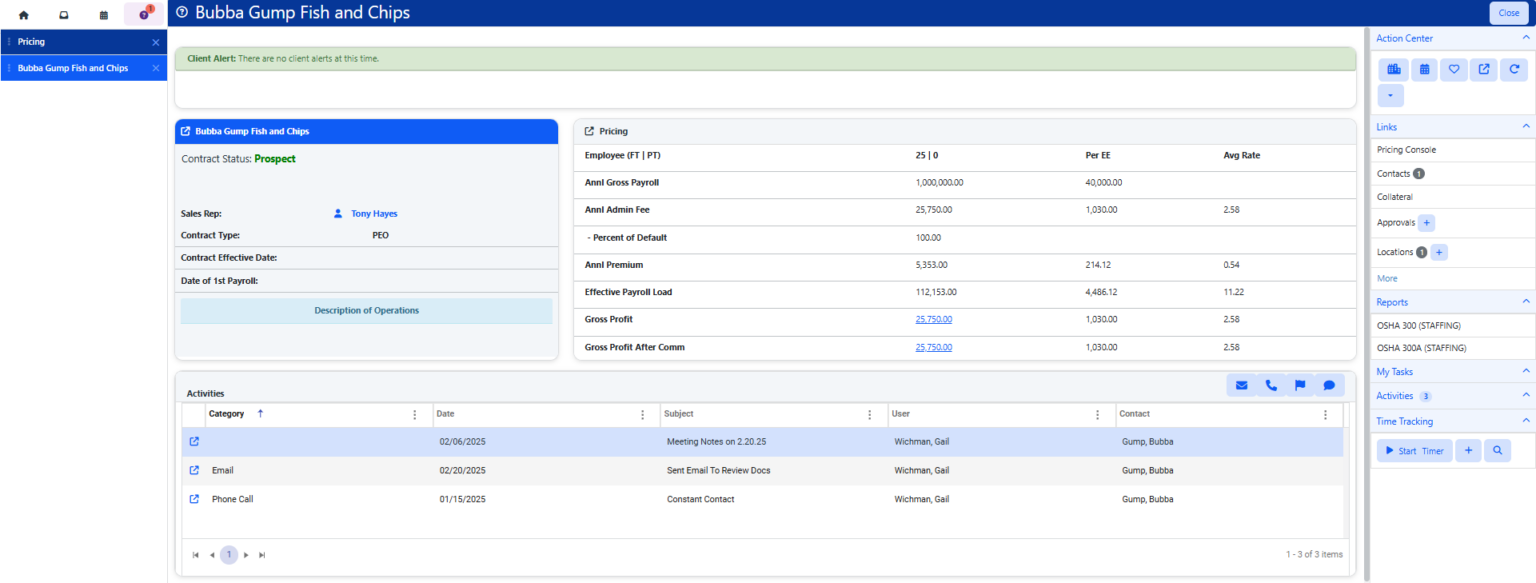The width and height of the screenshot is (1536, 583).
Task: Open the chat bubble icon in Activities toolbar
Action: click(x=1330, y=384)
